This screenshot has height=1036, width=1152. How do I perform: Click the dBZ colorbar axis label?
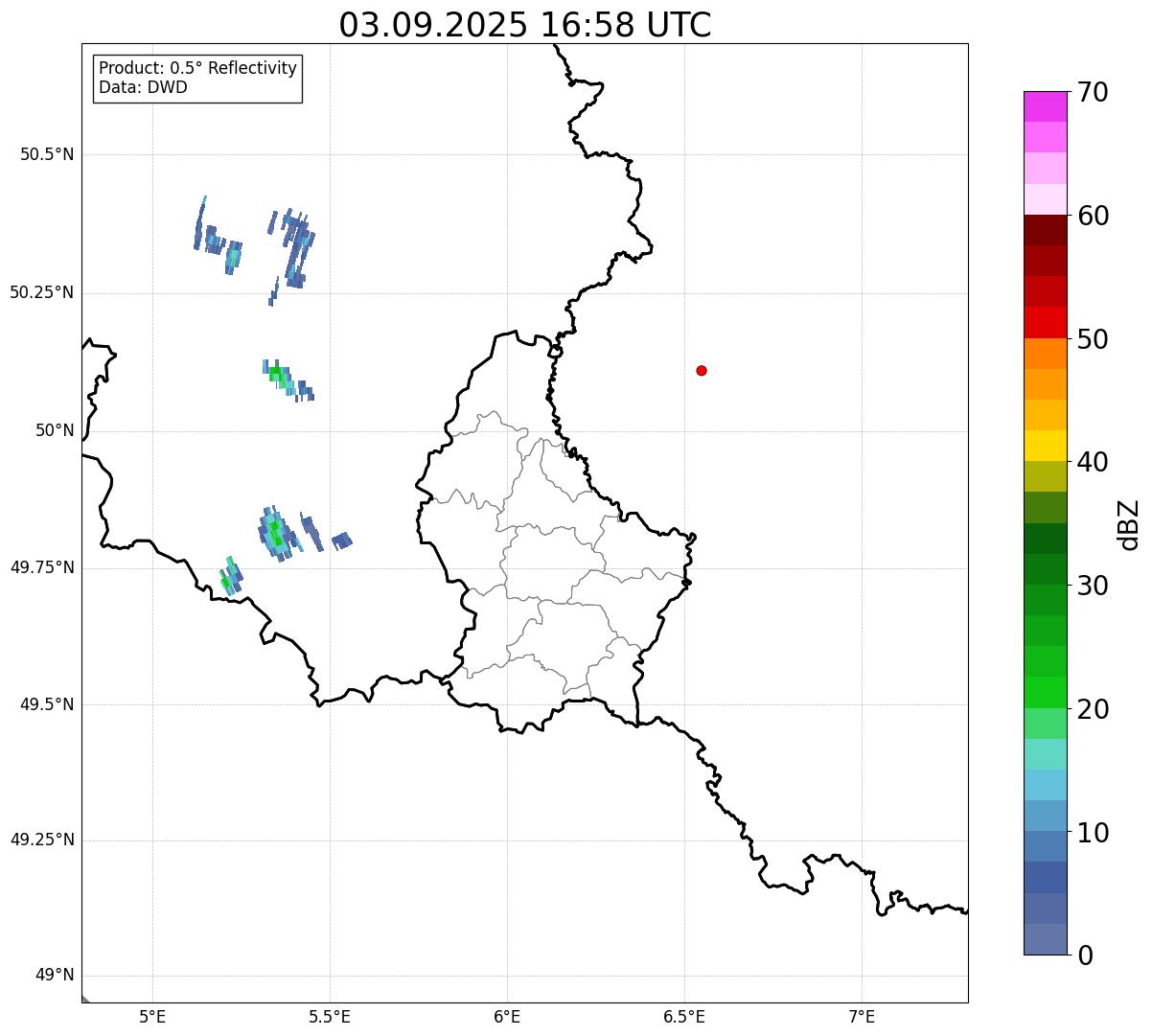[1130, 523]
